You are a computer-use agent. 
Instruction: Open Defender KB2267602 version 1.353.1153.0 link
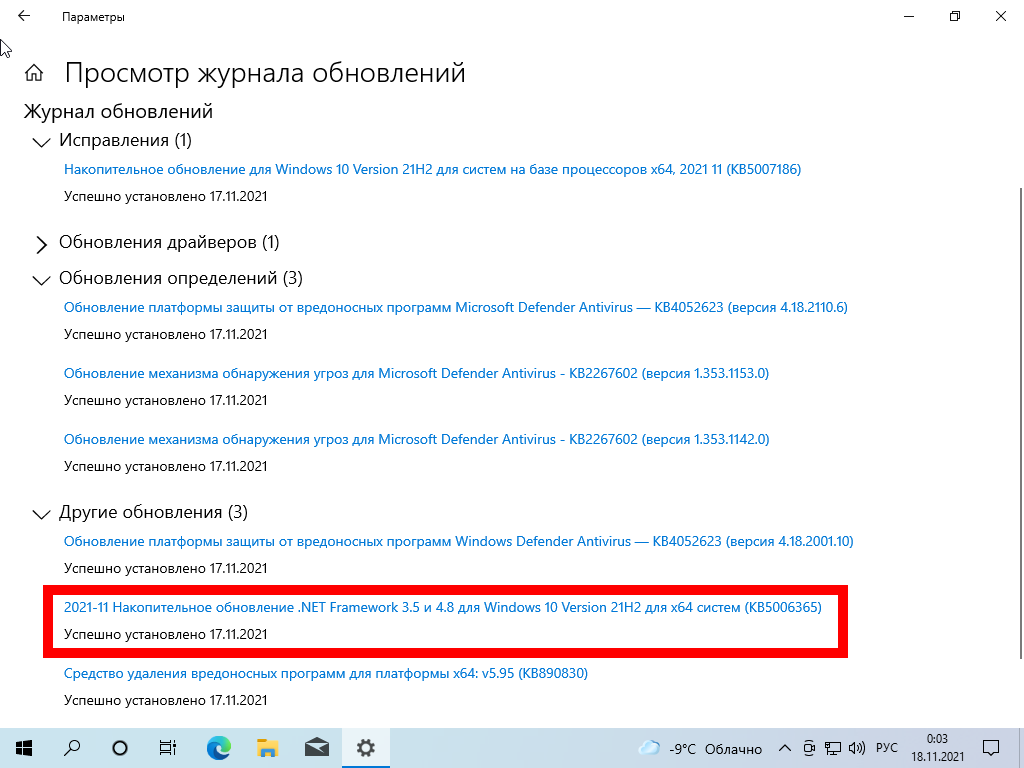coord(417,373)
